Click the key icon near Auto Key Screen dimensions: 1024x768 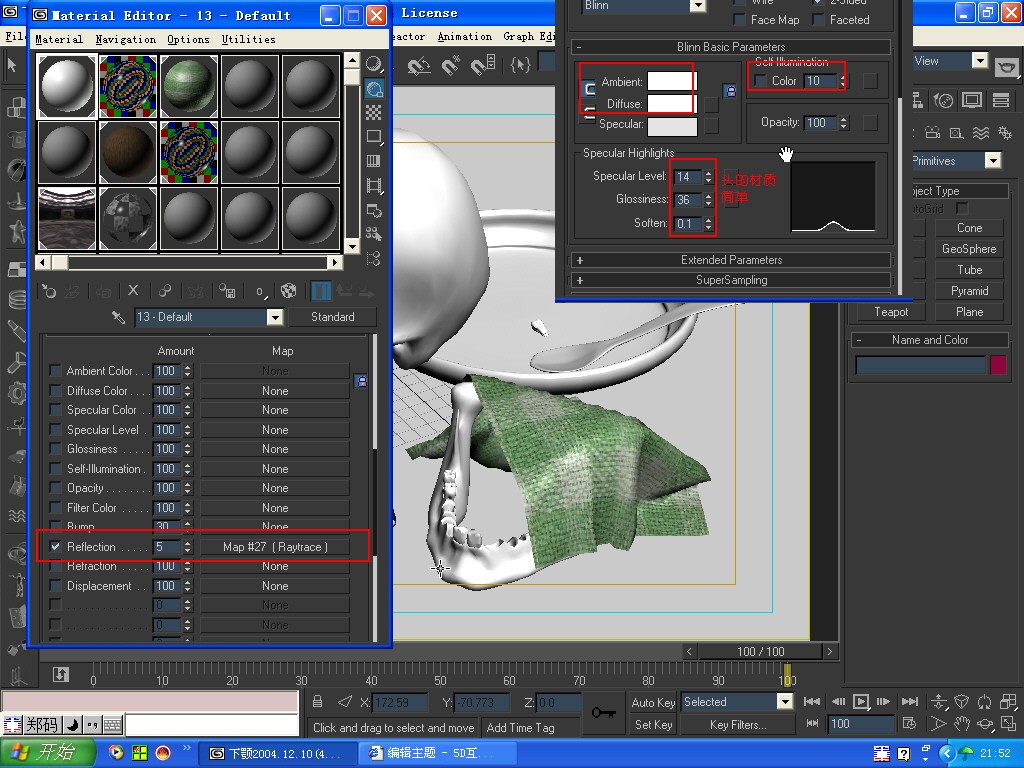[603, 712]
